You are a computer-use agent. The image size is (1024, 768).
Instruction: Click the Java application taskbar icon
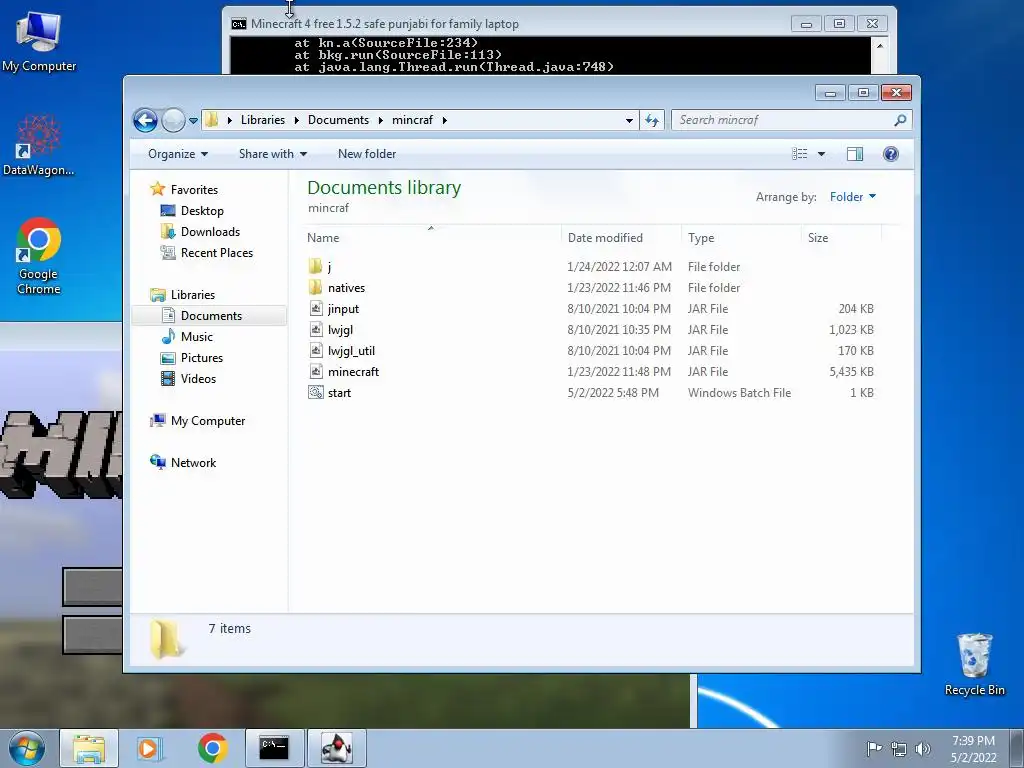click(x=336, y=748)
